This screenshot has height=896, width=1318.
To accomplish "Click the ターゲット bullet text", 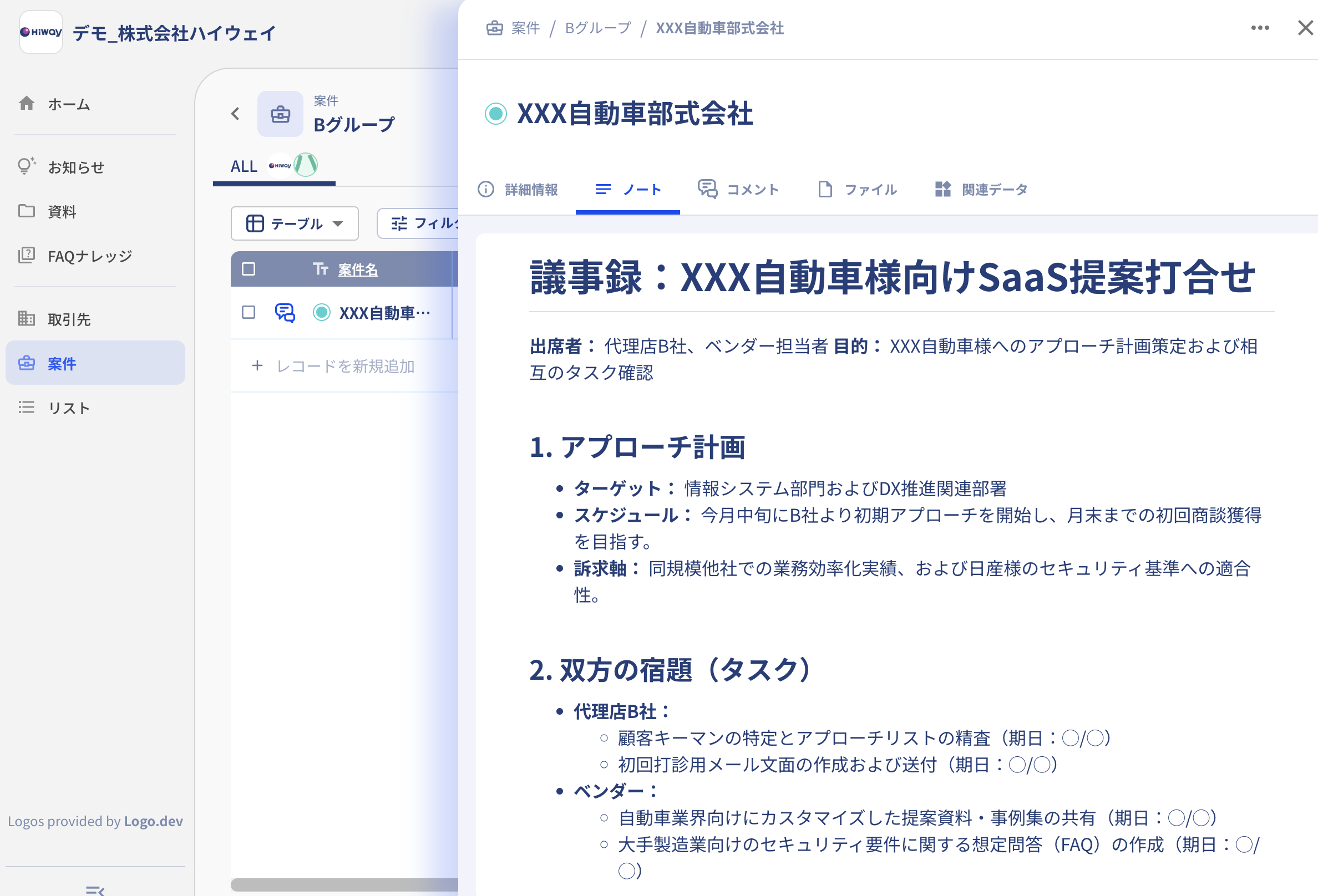I will point(790,488).
